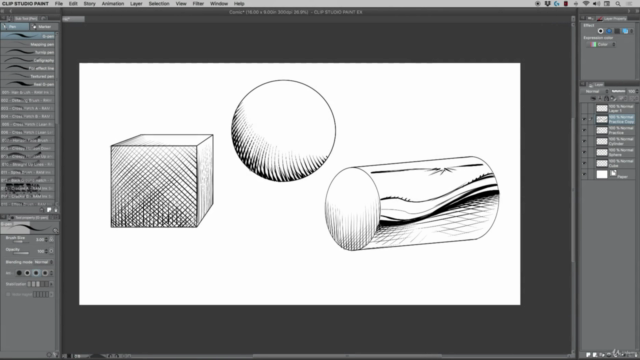Select the Practice Copy layer
The width and height of the screenshot is (640, 360).
click(615, 119)
